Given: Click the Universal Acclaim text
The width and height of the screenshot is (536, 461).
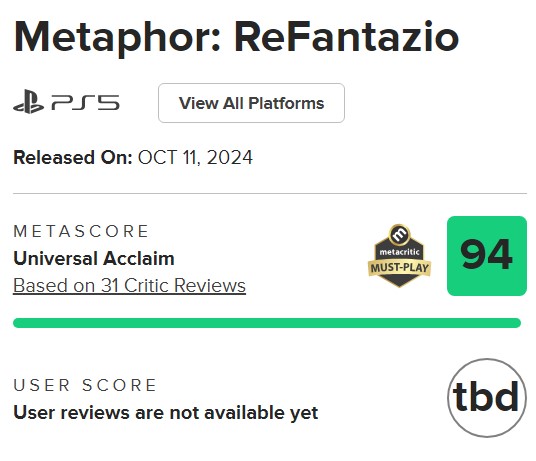Looking at the screenshot, I should (94, 258).
